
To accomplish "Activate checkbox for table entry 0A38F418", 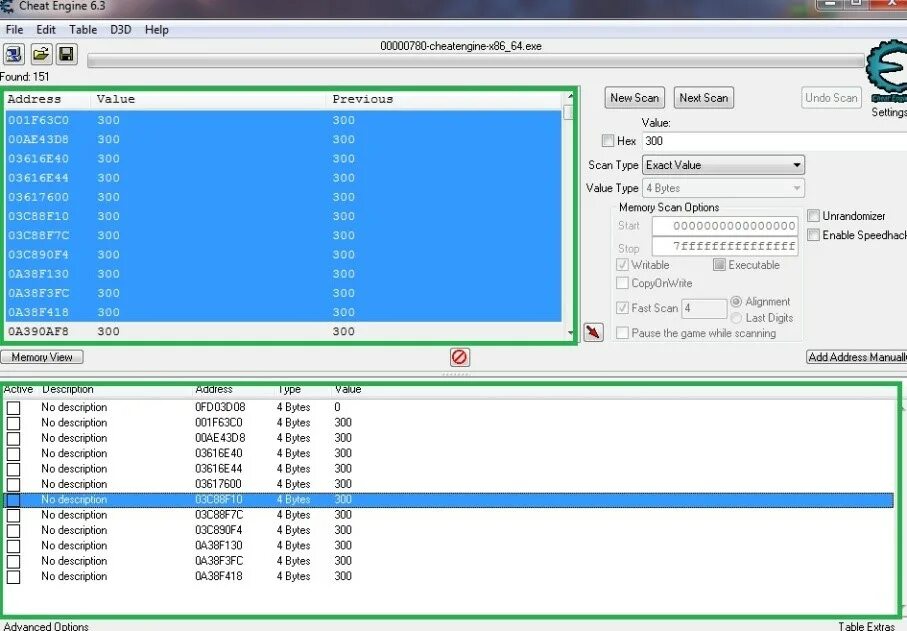I will (13, 577).
